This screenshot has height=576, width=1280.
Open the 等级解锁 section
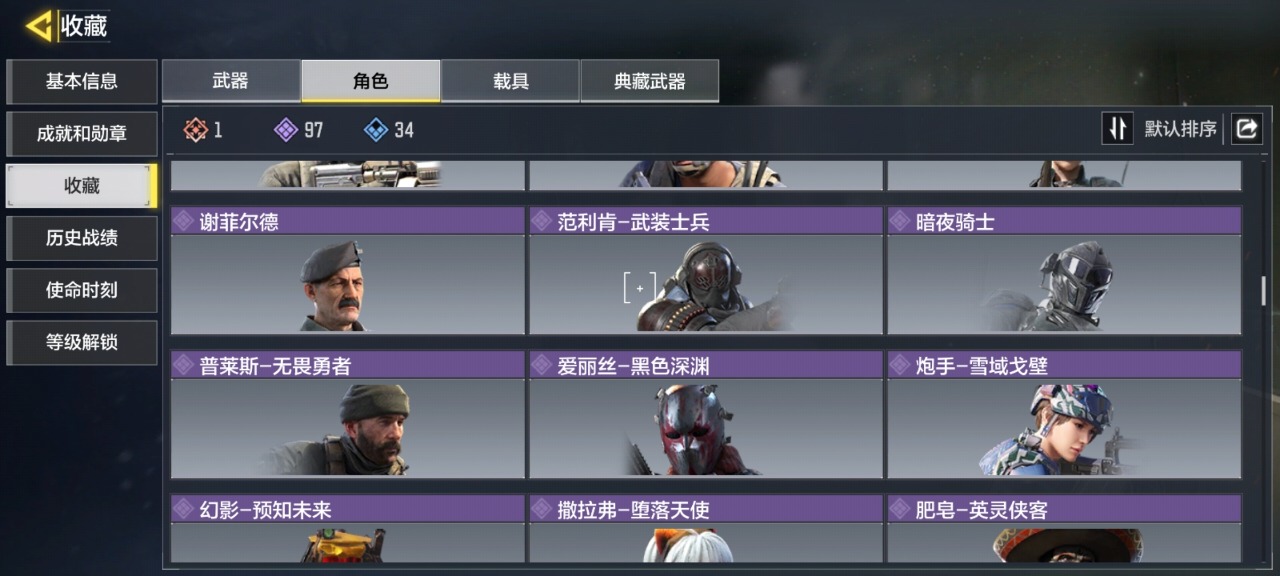click(82, 342)
